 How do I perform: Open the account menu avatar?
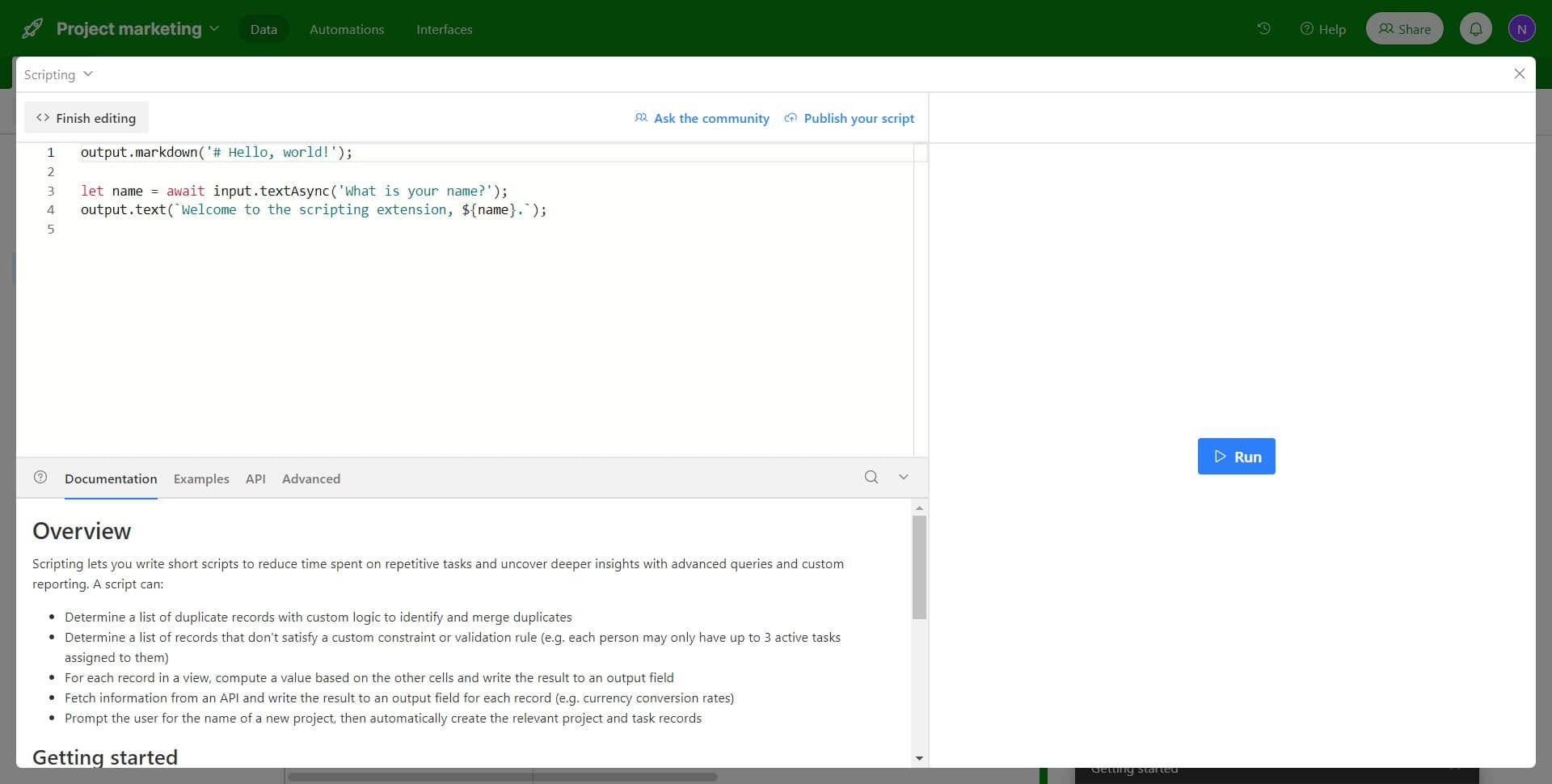click(x=1522, y=27)
